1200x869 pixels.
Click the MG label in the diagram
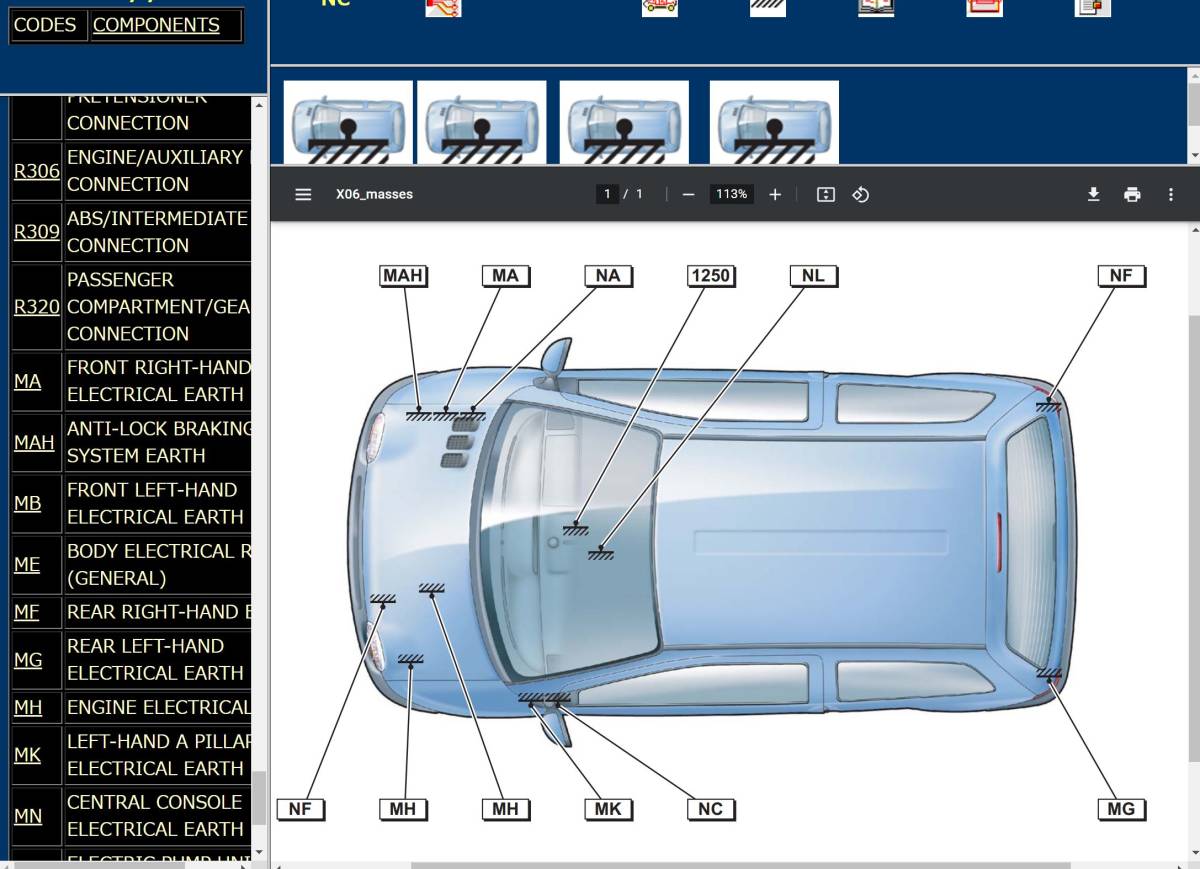click(1121, 809)
